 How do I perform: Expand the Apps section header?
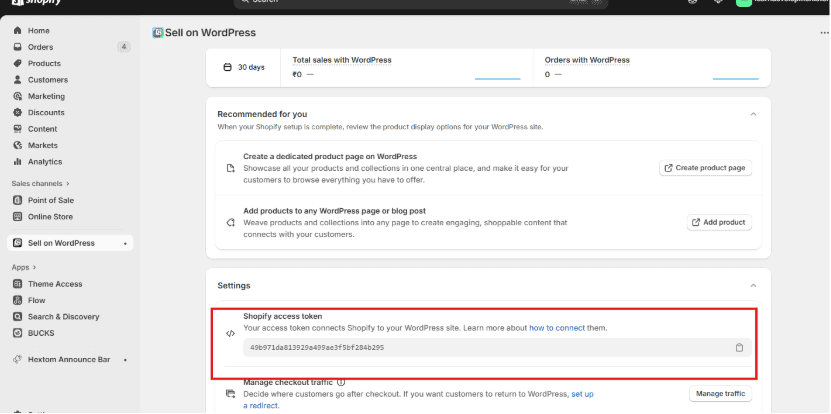click(x=24, y=267)
